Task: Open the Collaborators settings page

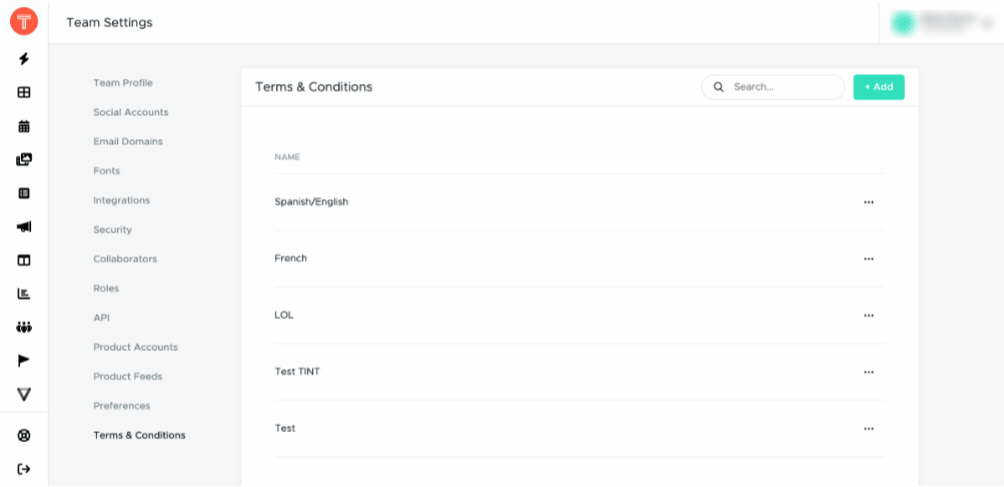Action: click(125, 259)
